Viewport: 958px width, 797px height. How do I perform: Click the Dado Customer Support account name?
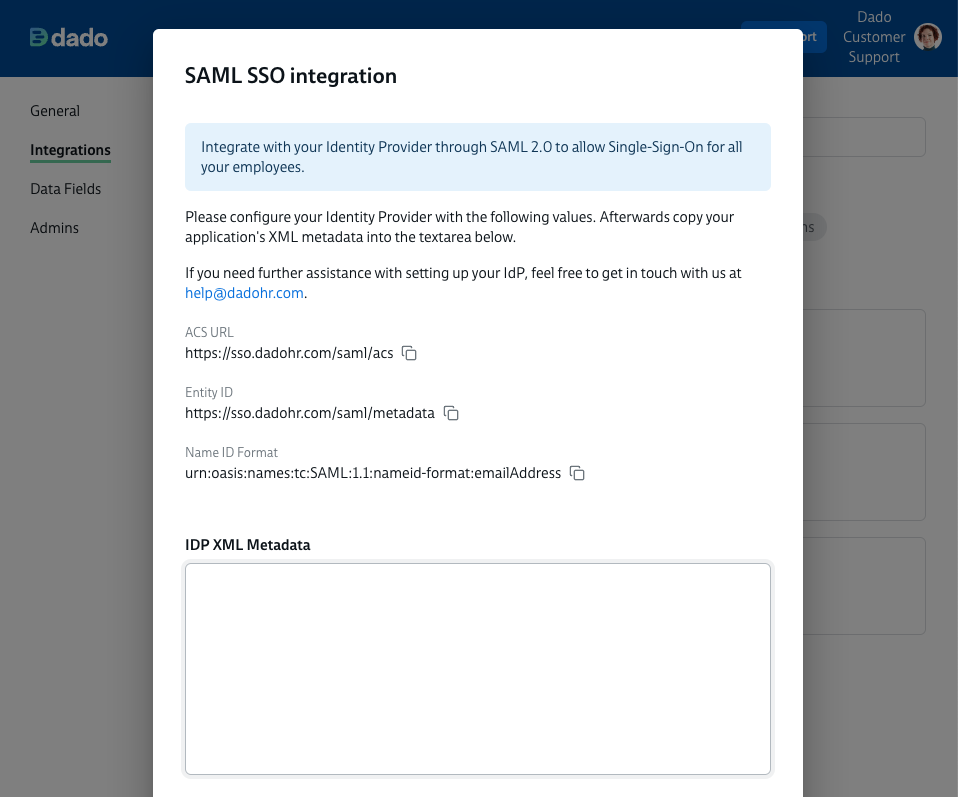[x=874, y=37]
